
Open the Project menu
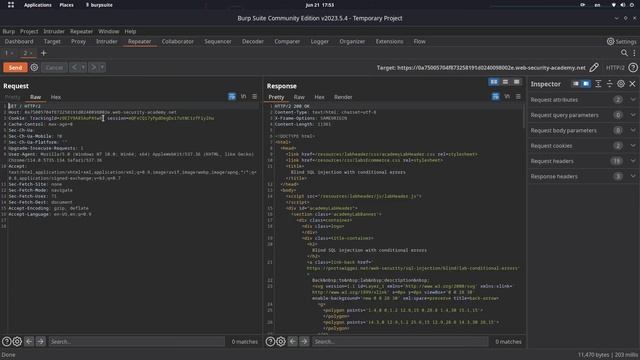[29, 31]
